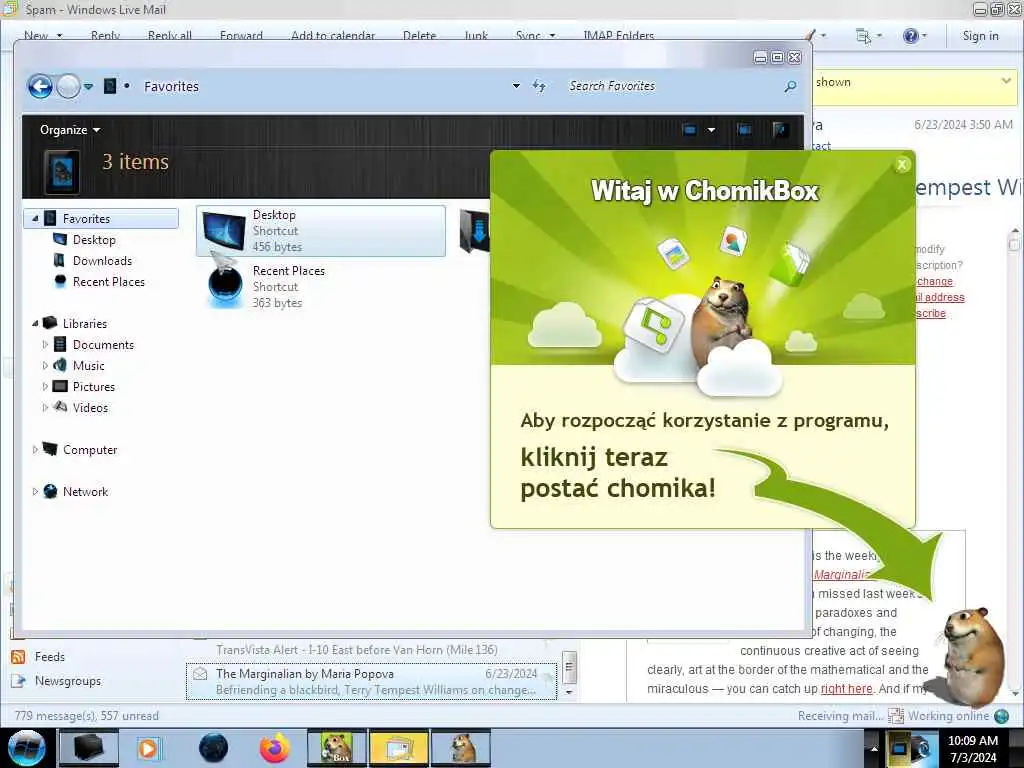Click the Working online status icon
This screenshot has width=1024, height=768.
coord(1001,716)
